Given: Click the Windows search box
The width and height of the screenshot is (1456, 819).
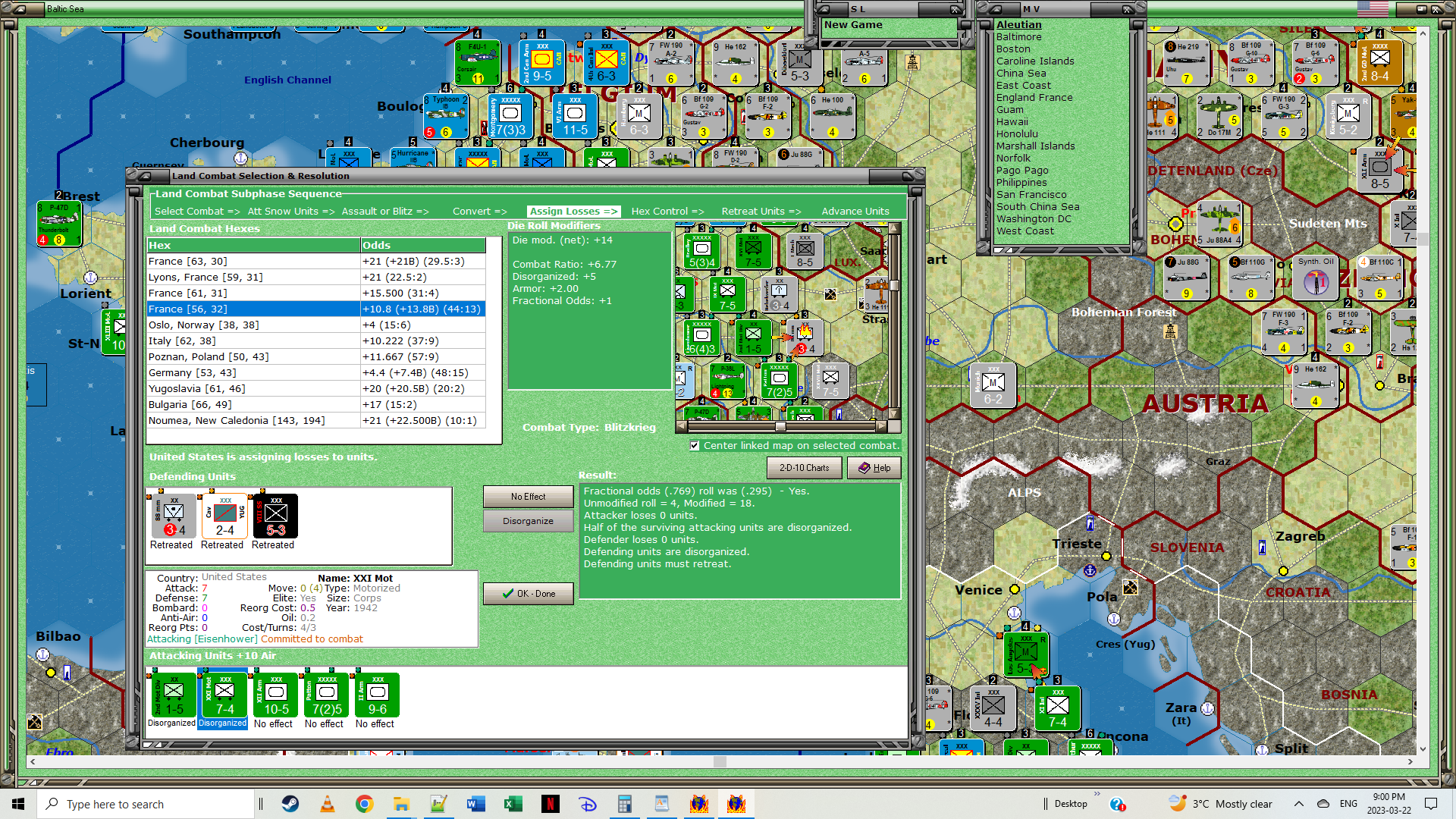Looking at the screenshot, I should (x=146, y=804).
